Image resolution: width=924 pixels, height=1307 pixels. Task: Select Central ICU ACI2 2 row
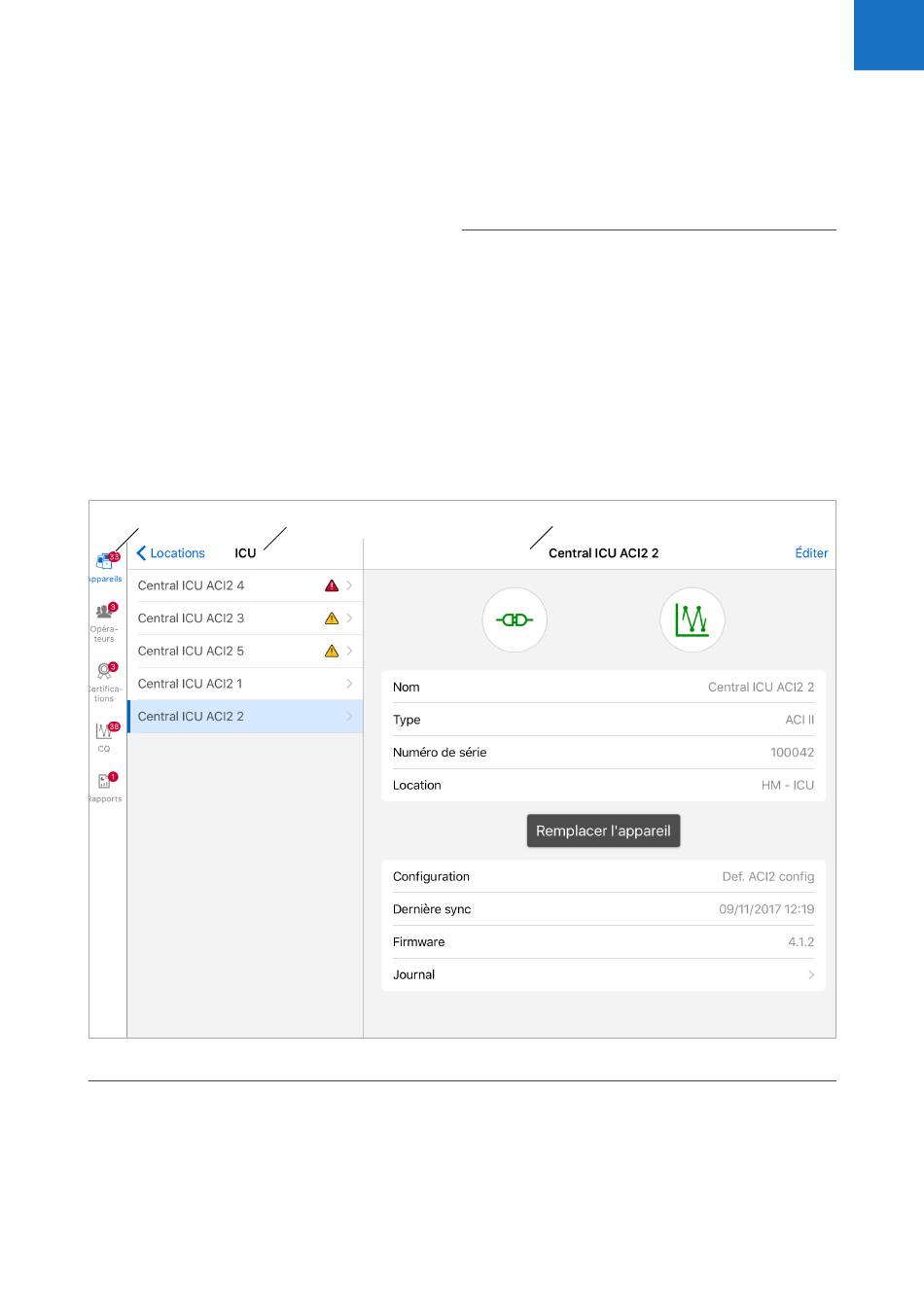click(245, 717)
